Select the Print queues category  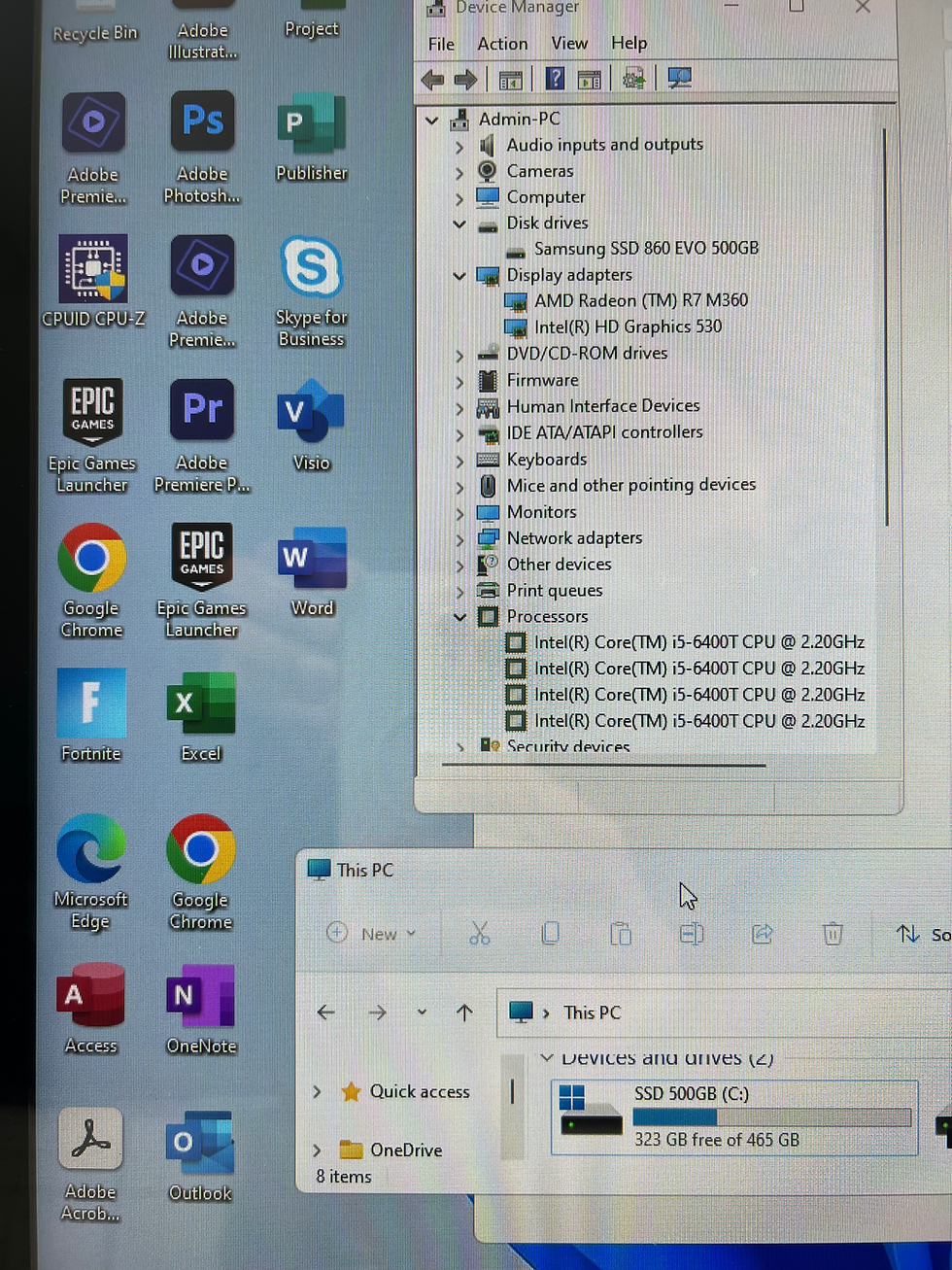click(555, 591)
